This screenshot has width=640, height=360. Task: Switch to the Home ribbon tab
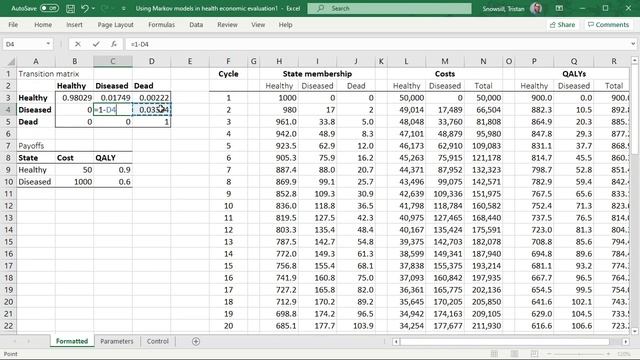click(x=43, y=24)
